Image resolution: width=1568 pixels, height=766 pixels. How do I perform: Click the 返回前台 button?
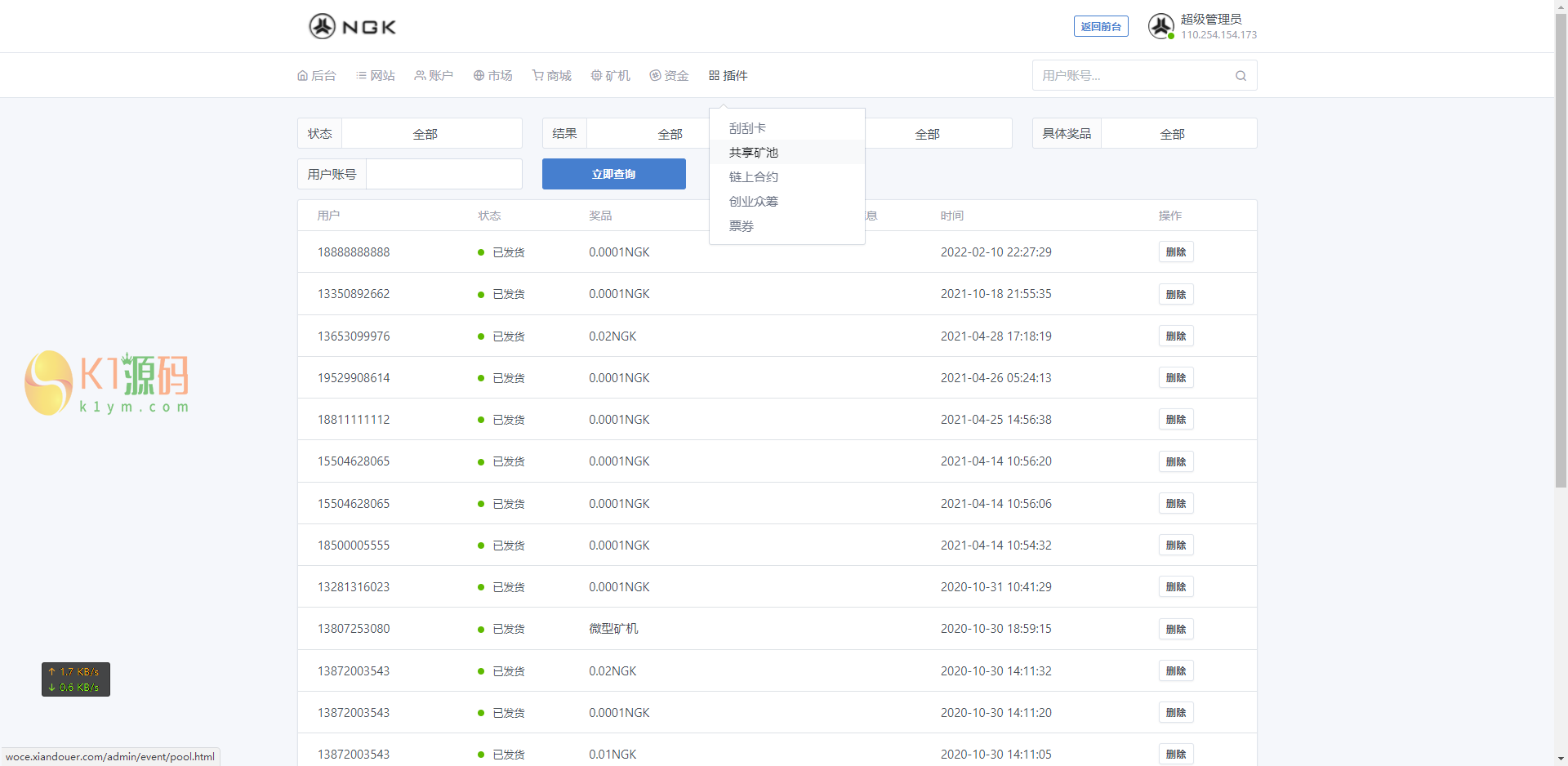pos(1100,27)
